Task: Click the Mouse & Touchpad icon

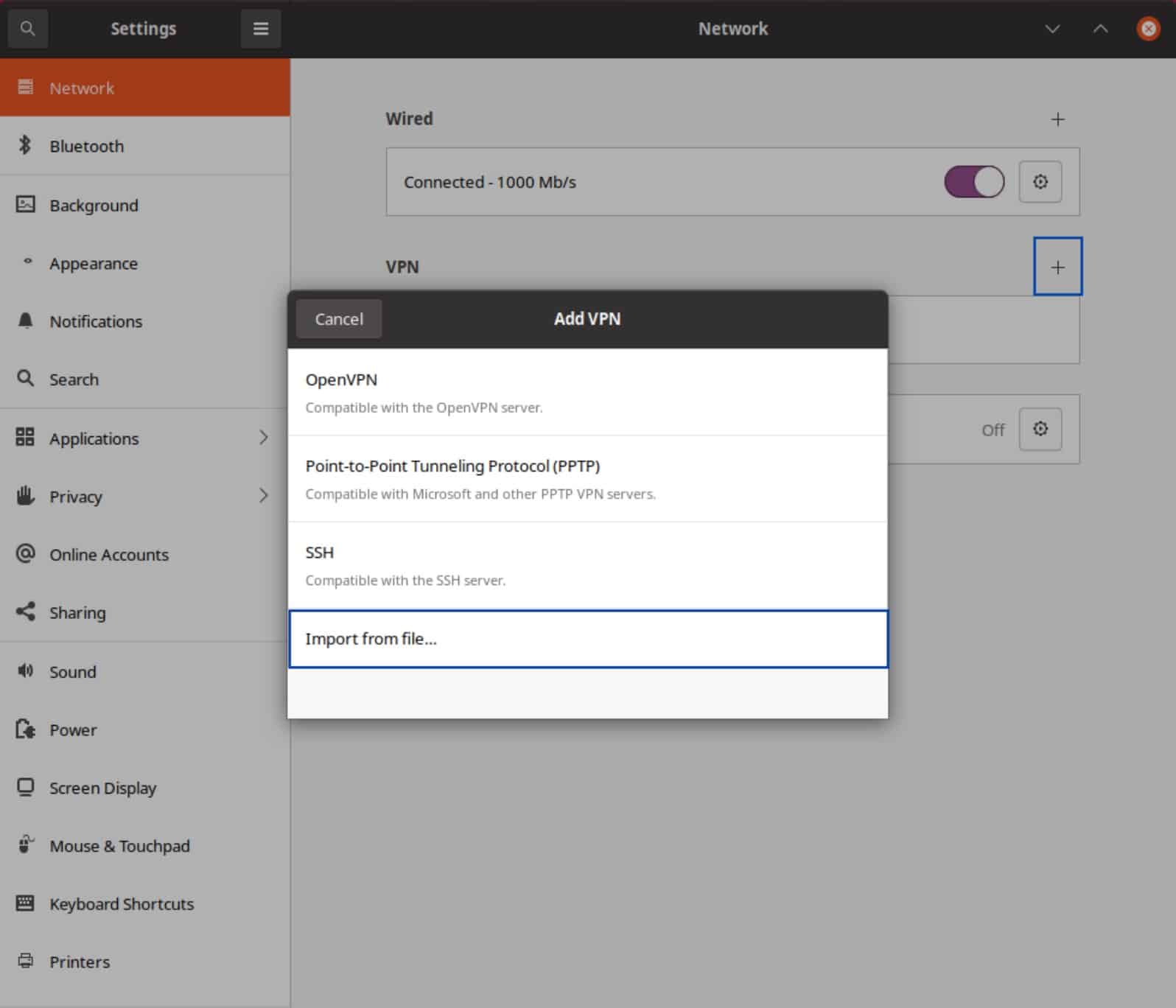Action: (x=25, y=844)
